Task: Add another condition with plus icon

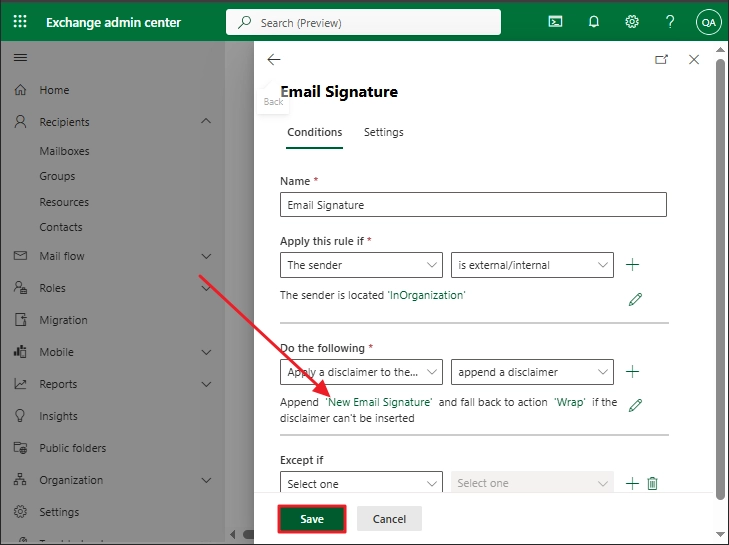Action: pos(632,265)
